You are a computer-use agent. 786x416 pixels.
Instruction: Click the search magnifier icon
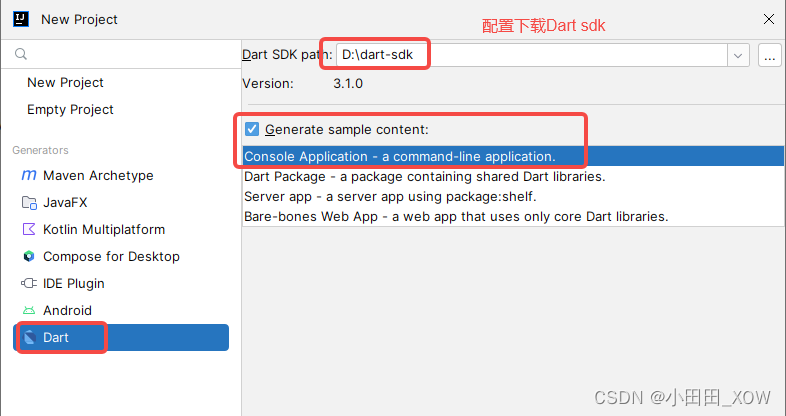21,54
